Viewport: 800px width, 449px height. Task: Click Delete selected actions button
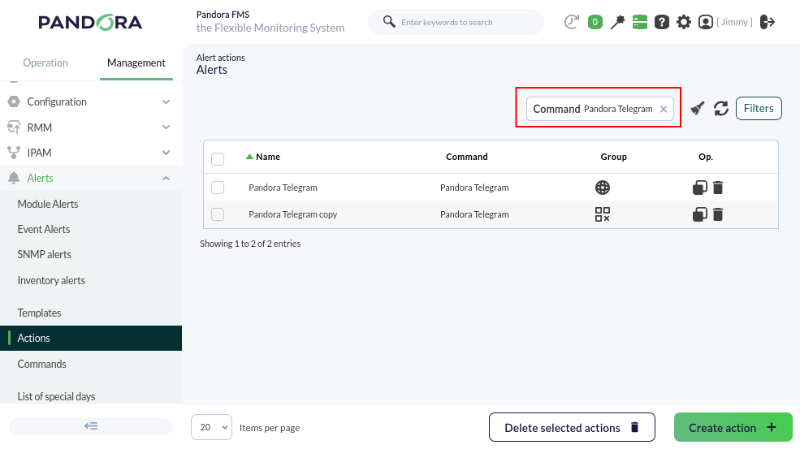572,428
